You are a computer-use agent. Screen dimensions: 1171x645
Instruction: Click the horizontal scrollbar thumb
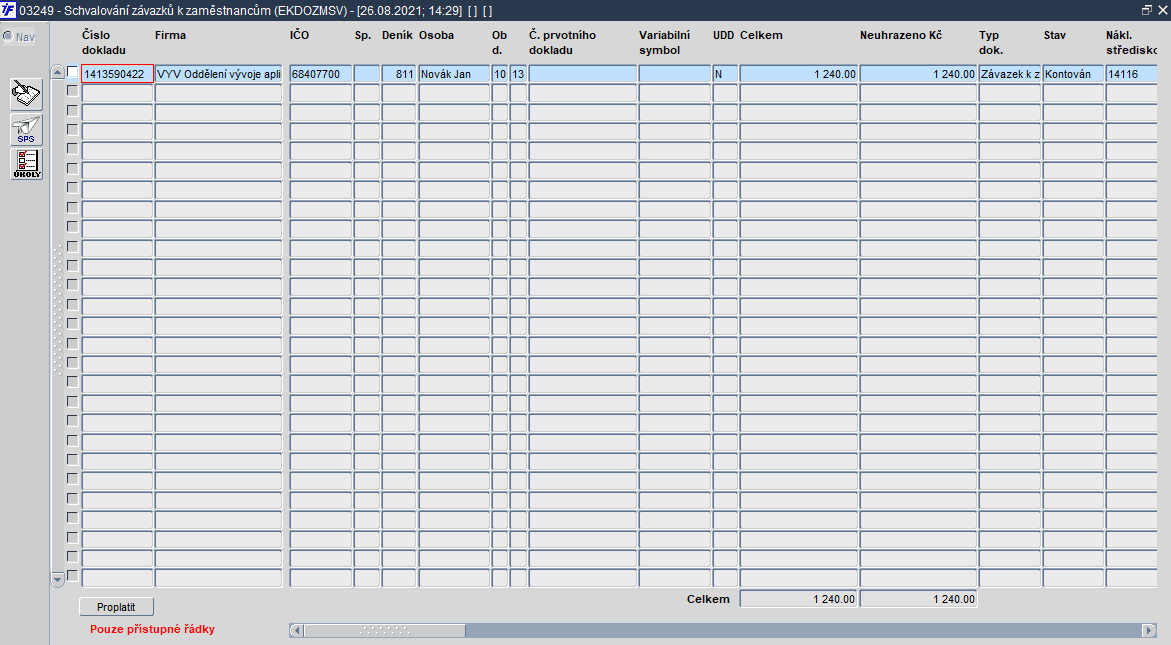(x=385, y=630)
